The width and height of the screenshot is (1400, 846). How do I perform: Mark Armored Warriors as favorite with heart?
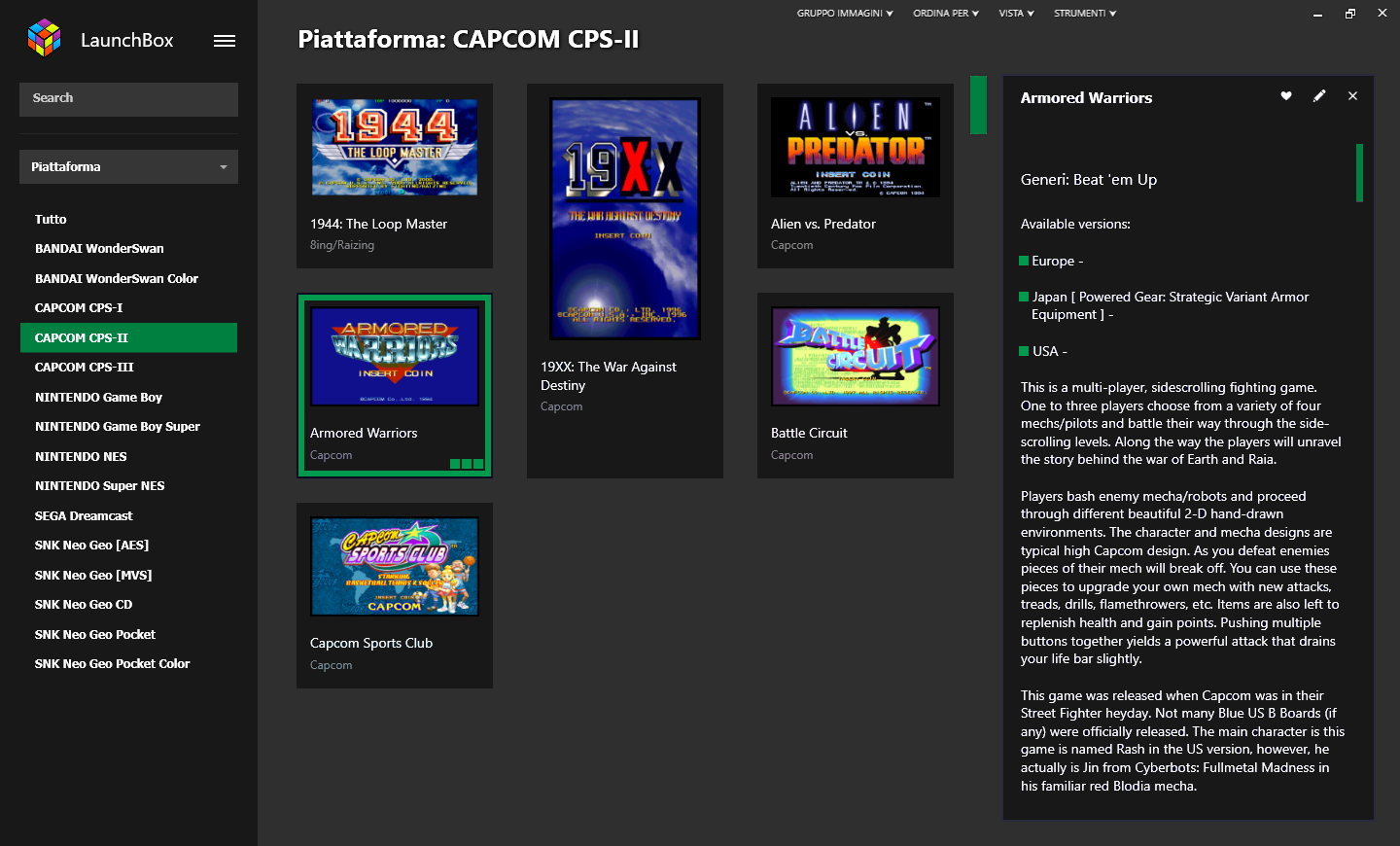pyautogui.click(x=1286, y=95)
